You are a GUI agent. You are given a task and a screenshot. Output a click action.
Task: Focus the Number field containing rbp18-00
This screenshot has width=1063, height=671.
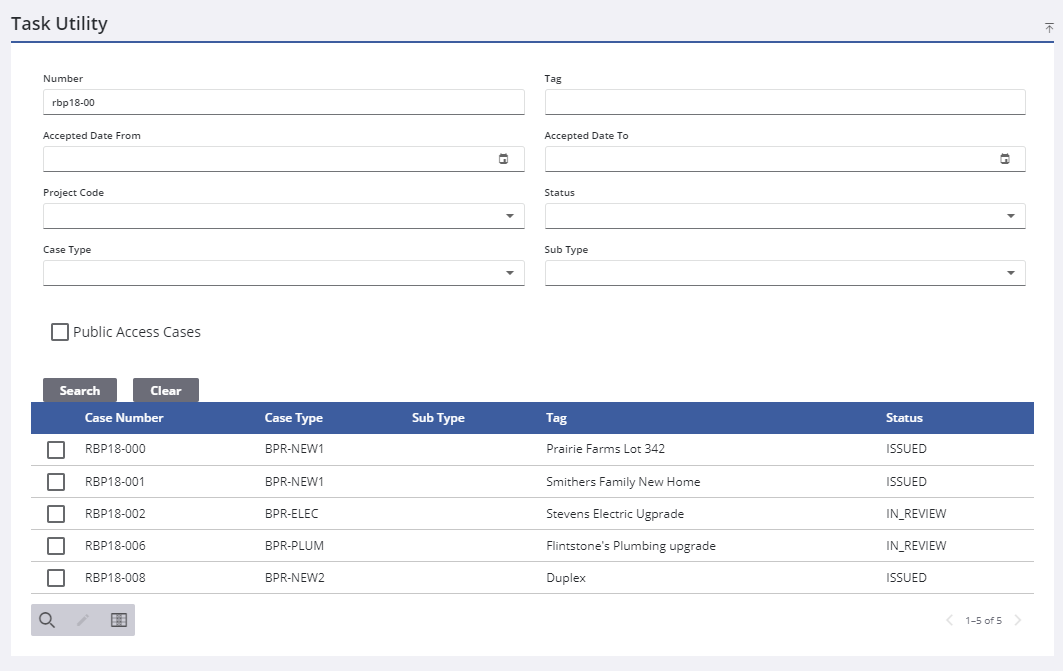(x=283, y=102)
